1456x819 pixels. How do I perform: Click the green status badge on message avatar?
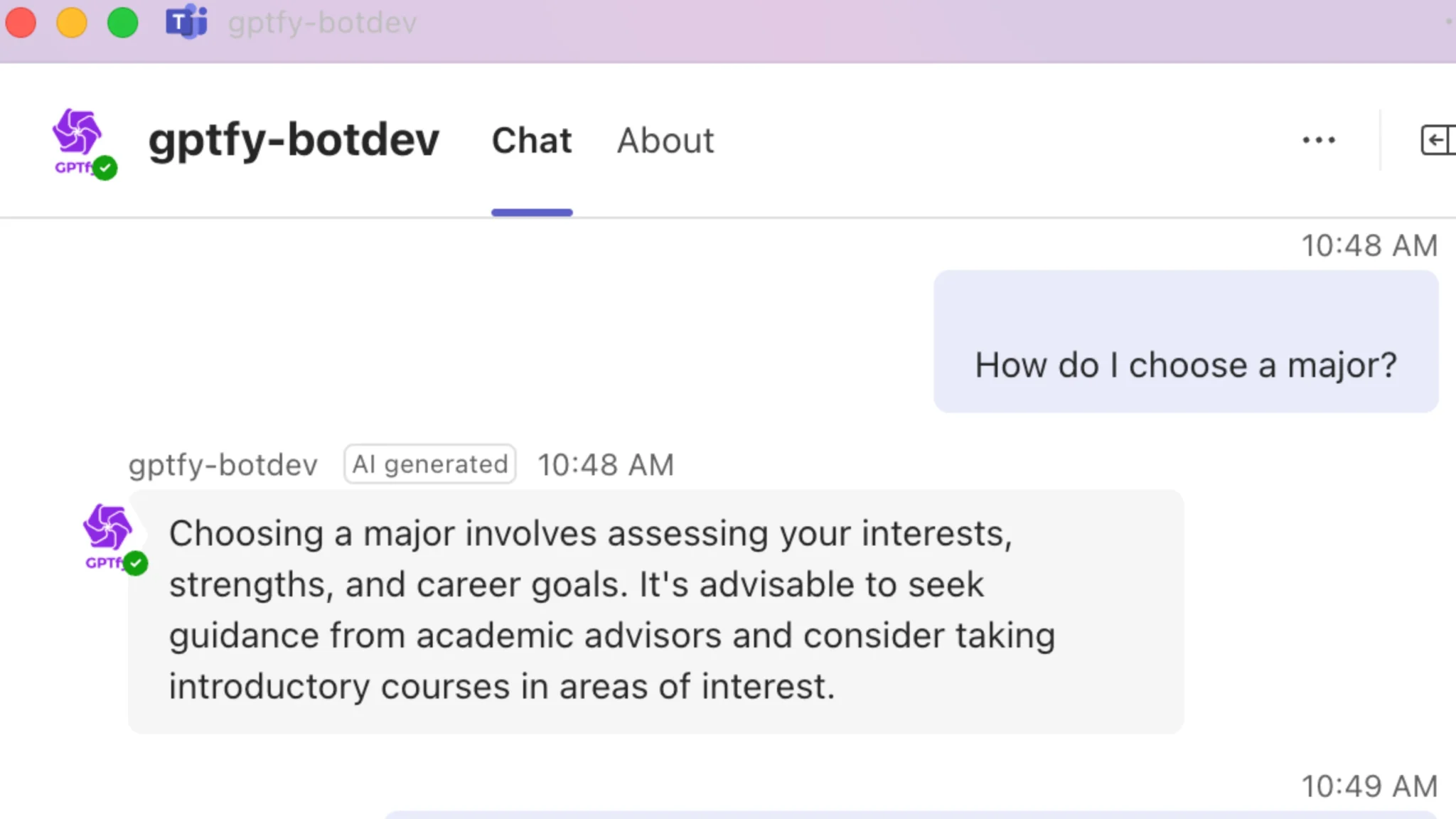click(x=136, y=563)
